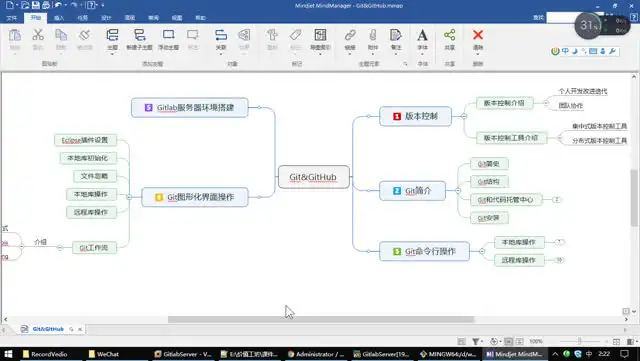
Task: Click the Copy icon in the clipboard group
Action: 61,35
